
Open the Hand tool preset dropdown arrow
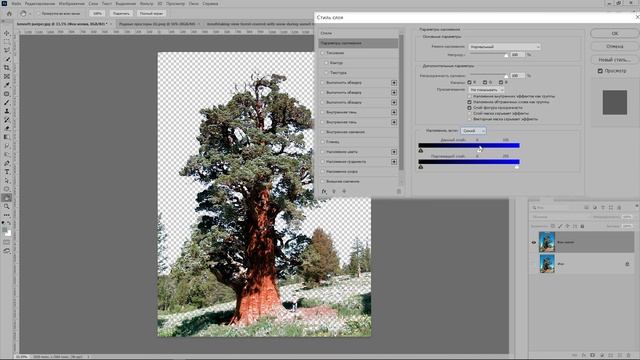pyautogui.click(x=30, y=13)
